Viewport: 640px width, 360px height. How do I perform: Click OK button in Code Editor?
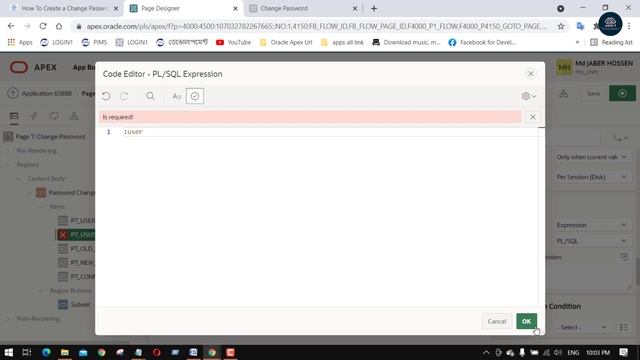[x=526, y=321]
